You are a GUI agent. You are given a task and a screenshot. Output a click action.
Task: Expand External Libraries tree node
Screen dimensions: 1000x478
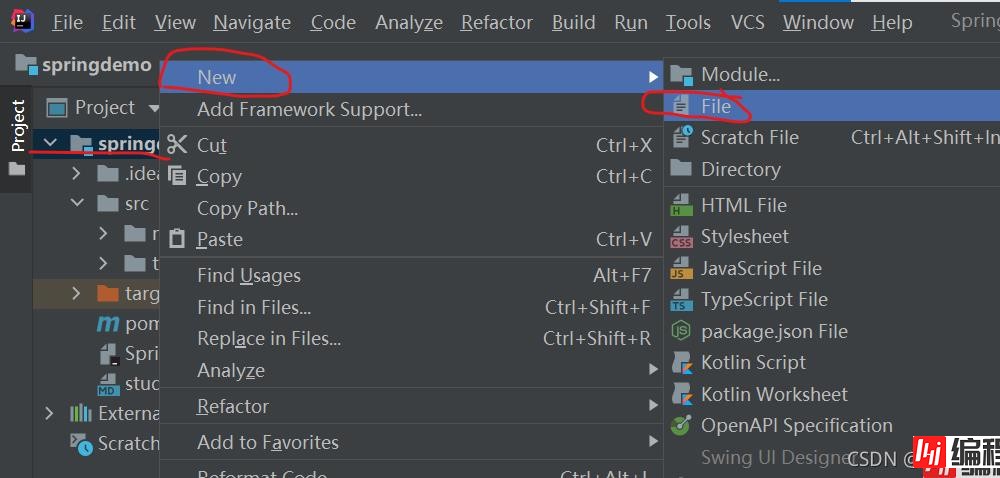(49, 413)
